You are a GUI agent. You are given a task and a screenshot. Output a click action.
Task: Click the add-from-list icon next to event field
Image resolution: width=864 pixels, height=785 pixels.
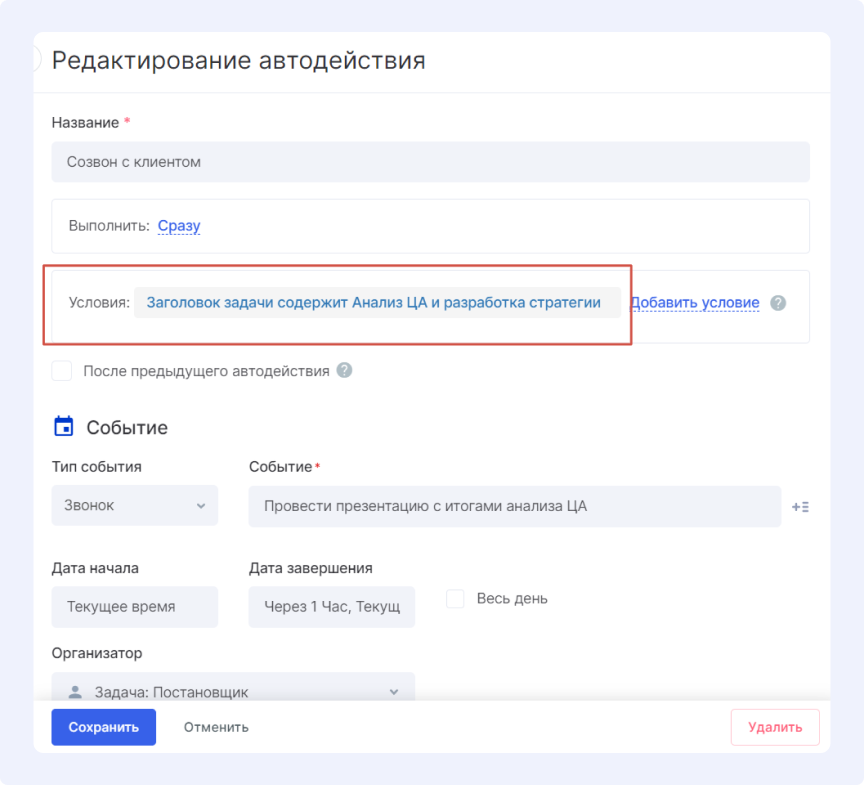point(800,506)
